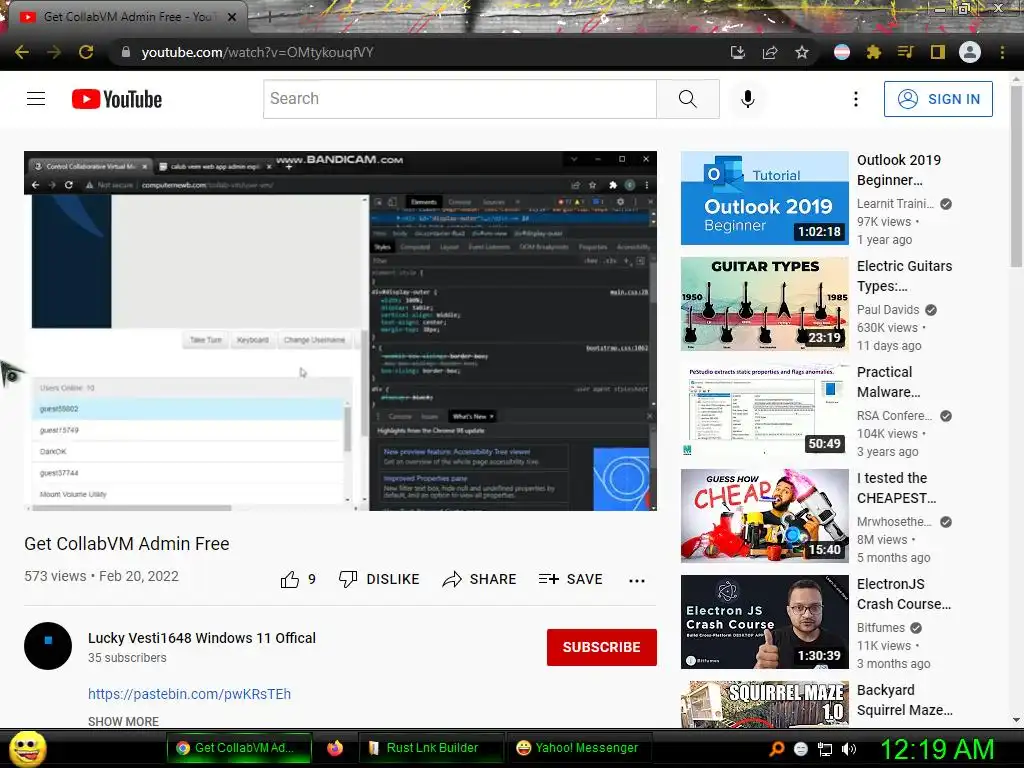
Task: Open Firefox from the taskbar
Action: [x=334, y=748]
